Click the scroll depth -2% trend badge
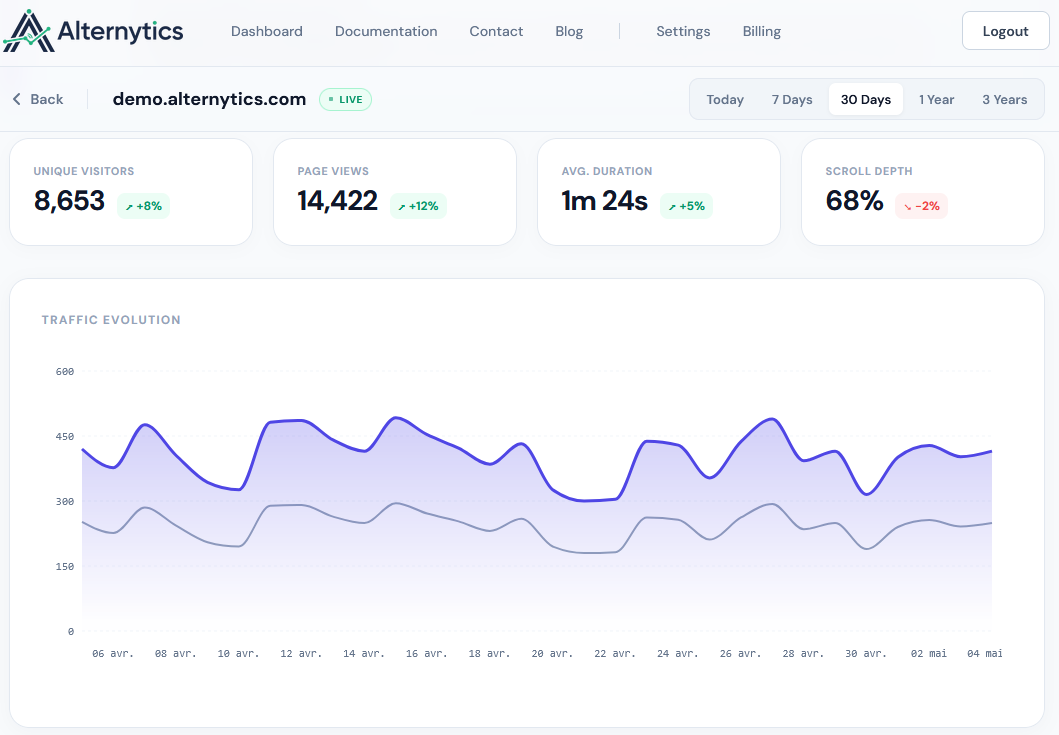This screenshot has height=735, width=1059. click(x=921, y=206)
